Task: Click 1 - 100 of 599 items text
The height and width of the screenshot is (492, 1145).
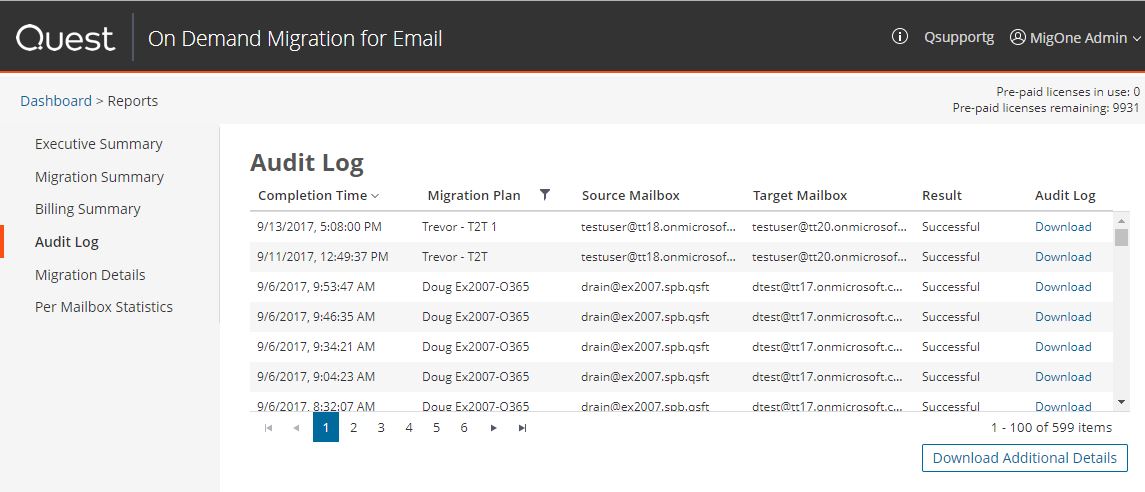Action: click(x=1052, y=428)
